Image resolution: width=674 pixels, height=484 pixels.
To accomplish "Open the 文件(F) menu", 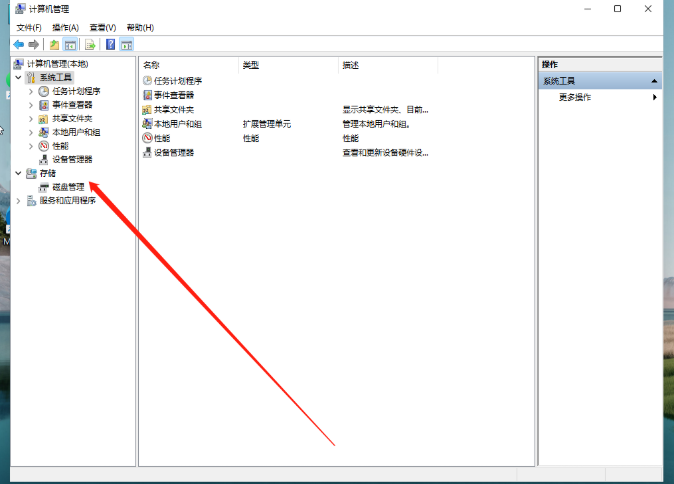I will (29, 27).
